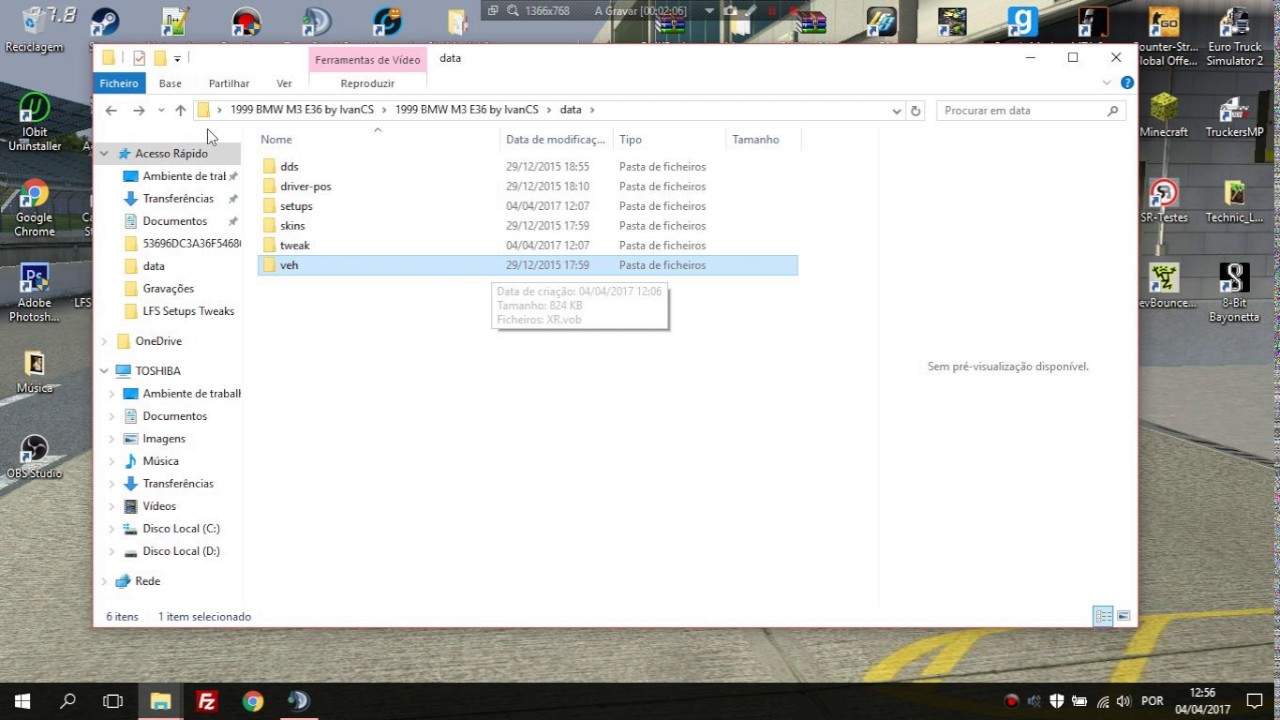Open recent locations dropdown arrow
The height and width of the screenshot is (720, 1280).
pyautogui.click(x=160, y=110)
